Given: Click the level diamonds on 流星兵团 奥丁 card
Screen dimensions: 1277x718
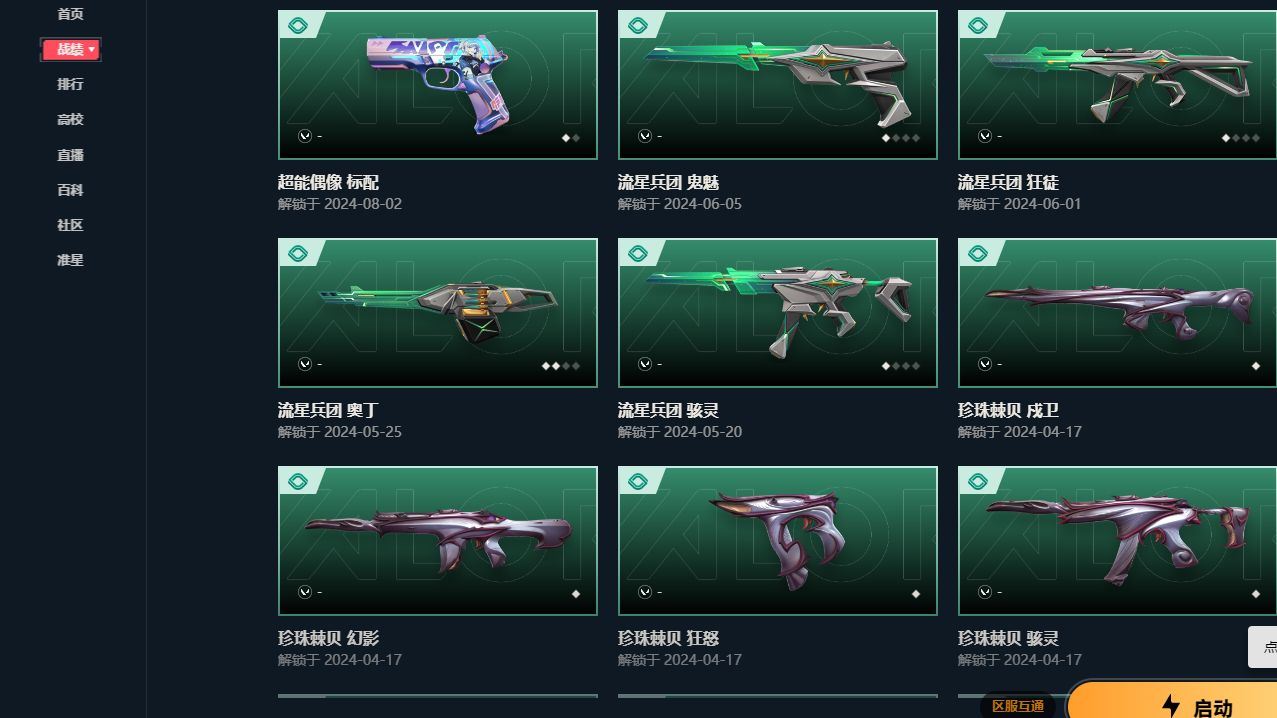Looking at the screenshot, I should (x=561, y=366).
